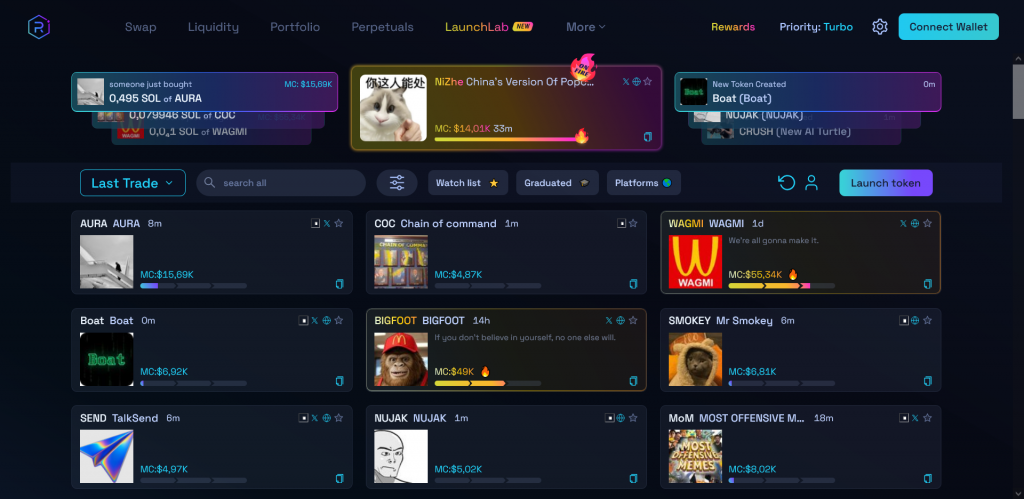Open the settings gear icon
The width and height of the screenshot is (1024, 499).
880,27
